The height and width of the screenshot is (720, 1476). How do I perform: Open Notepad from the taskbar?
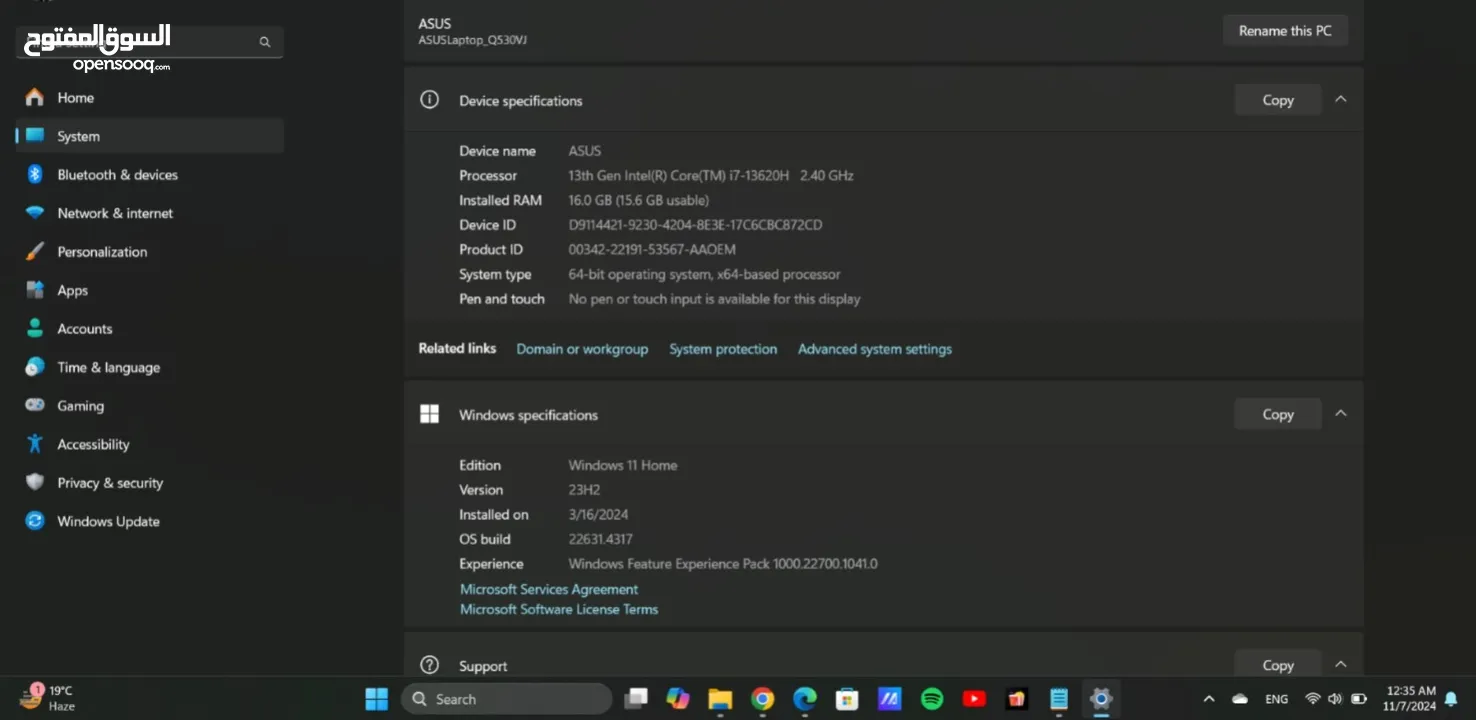(x=1059, y=699)
